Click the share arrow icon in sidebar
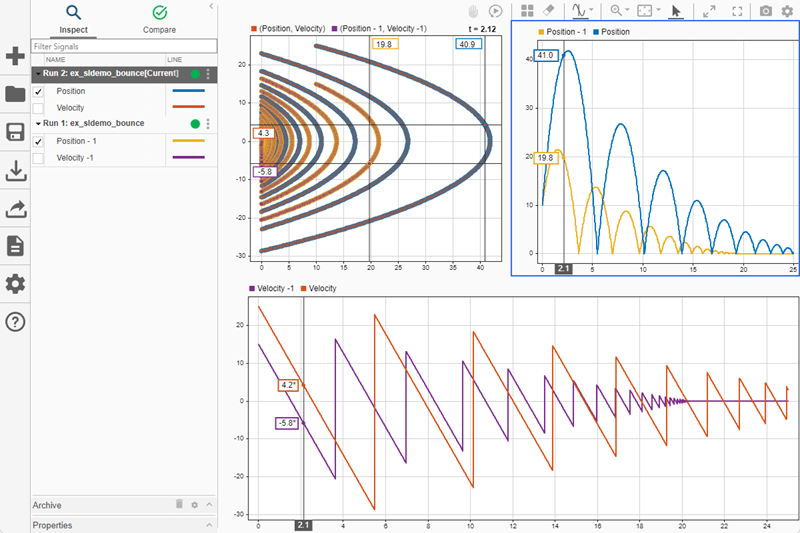800x533 pixels. 15,209
